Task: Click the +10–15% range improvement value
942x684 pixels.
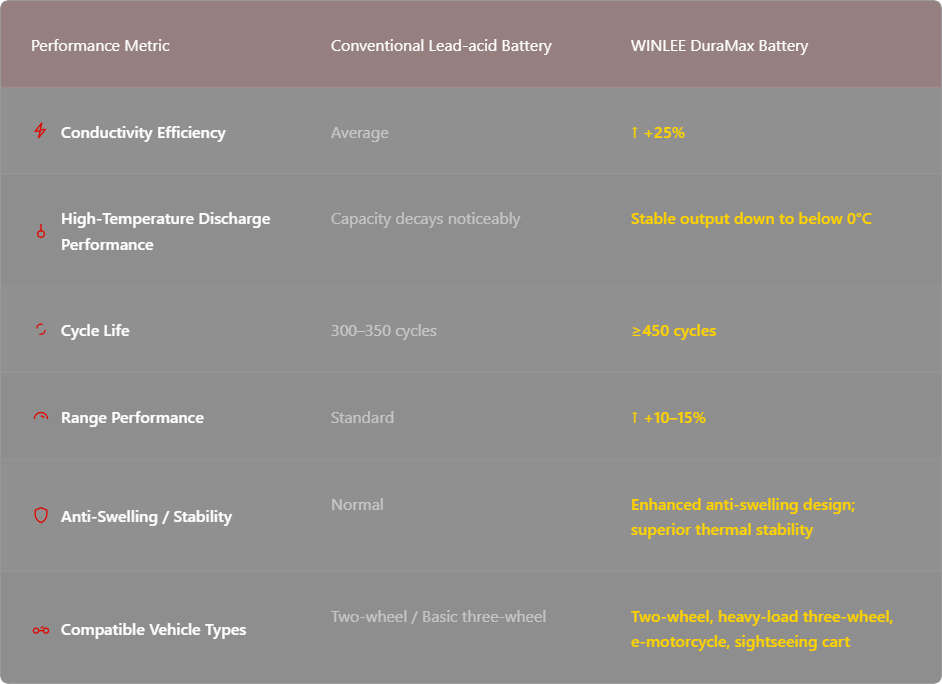Action: [x=665, y=418]
